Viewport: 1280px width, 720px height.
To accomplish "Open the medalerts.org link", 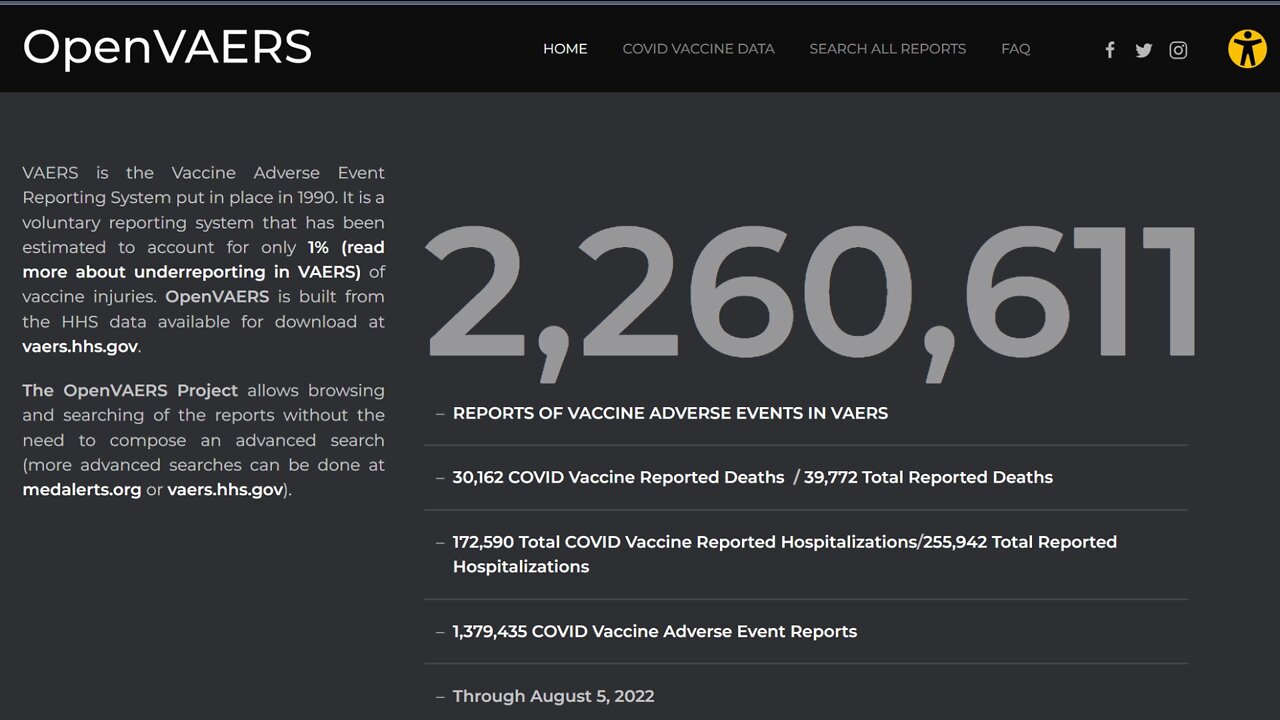I will tap(82, 490).
